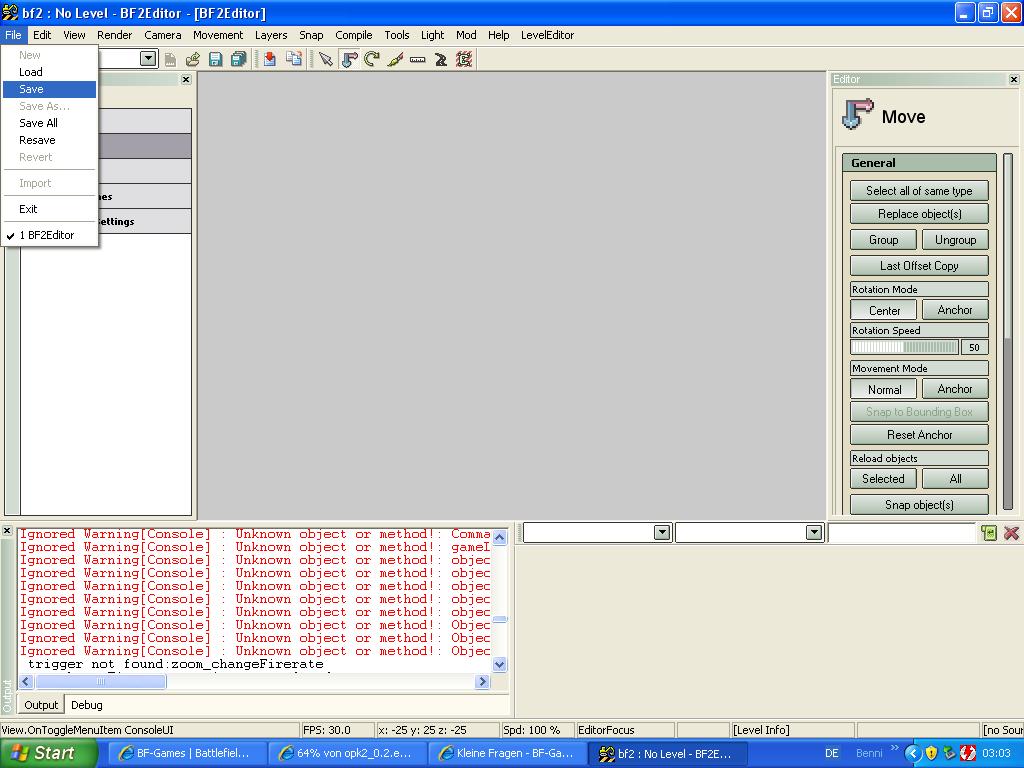Image resolution: width=1024 pixels, height=768 pixels.
Task: Click the Ungroup button
Action: click(x=955, y=240)
